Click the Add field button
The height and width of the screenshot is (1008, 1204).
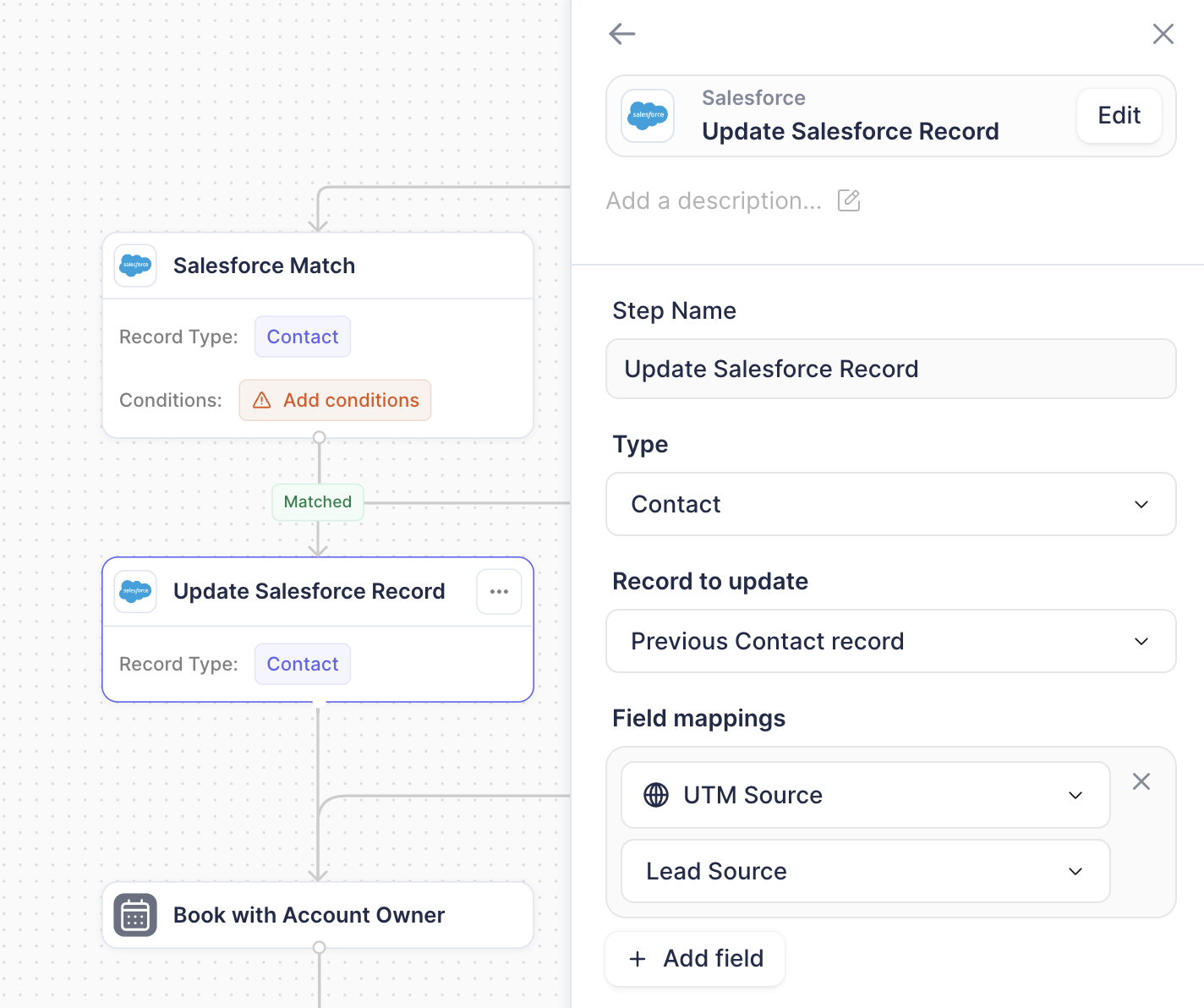(695, 958)
